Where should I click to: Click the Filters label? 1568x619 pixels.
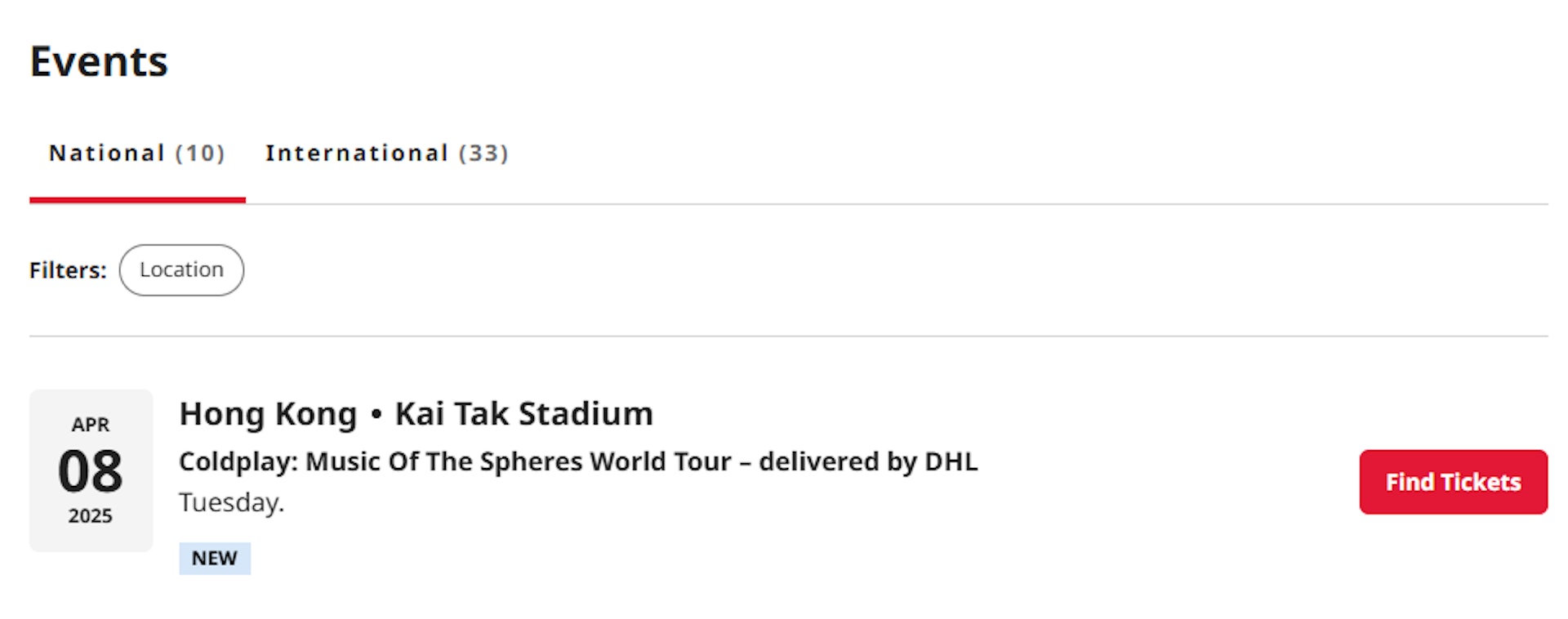coord(68,270)
